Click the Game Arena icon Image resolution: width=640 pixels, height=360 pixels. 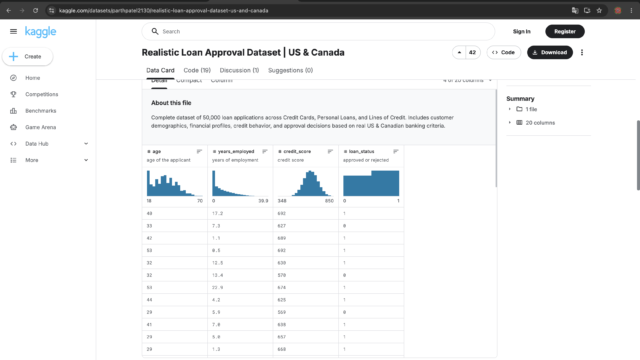[13, 127]
